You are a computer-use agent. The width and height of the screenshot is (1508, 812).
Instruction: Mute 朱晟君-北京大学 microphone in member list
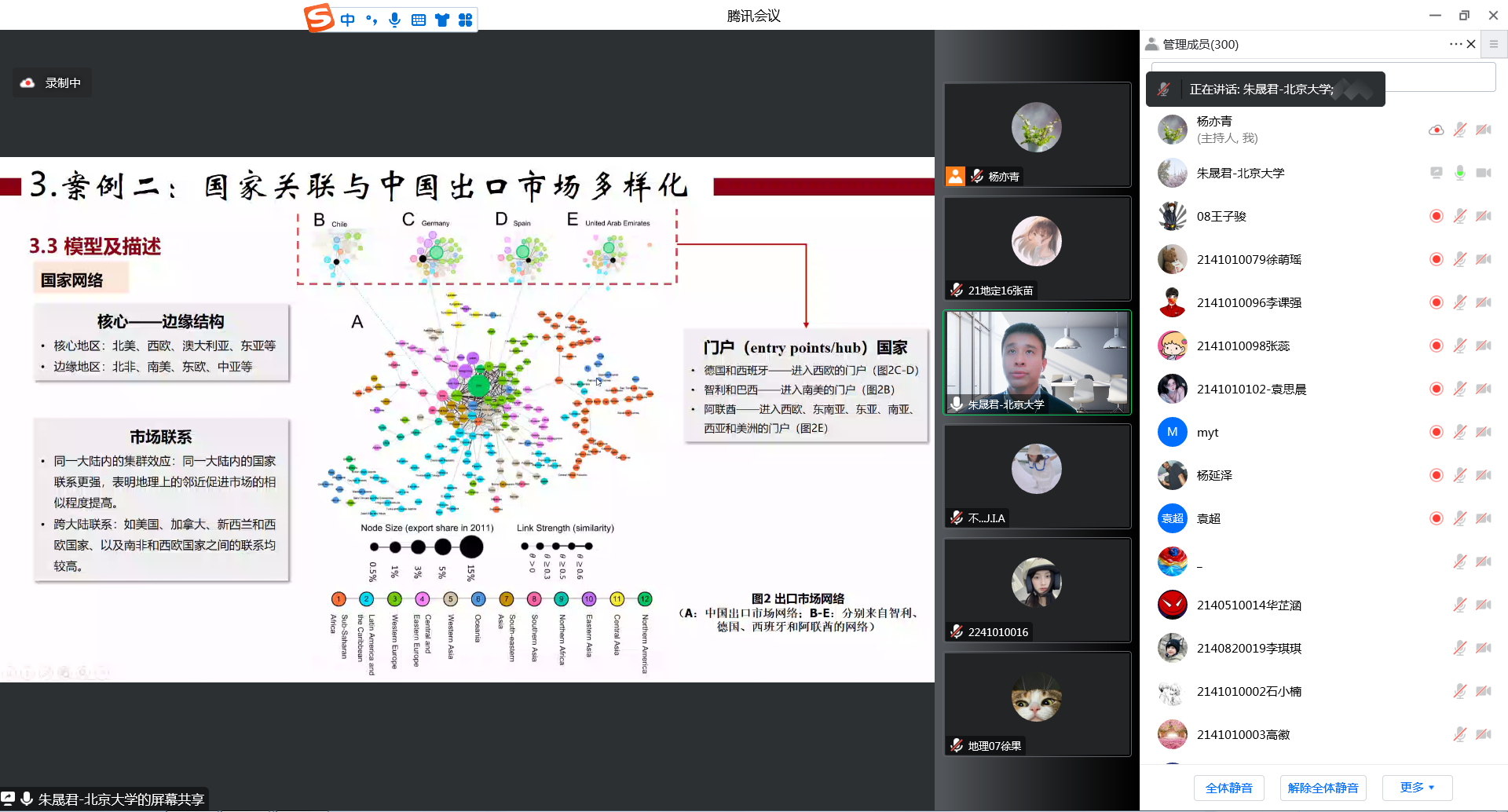pyautogui.click(x=1459, y=173)
